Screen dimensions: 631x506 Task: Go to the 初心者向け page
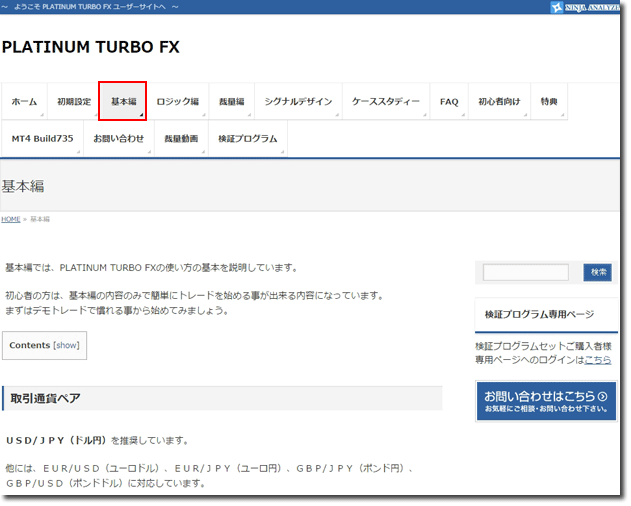click(499, 101)
